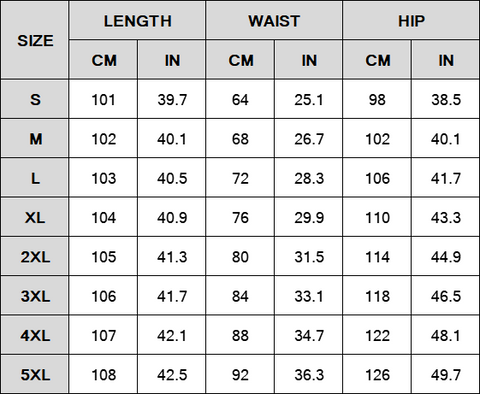Click the hip value 114 cell

(377, 257)
